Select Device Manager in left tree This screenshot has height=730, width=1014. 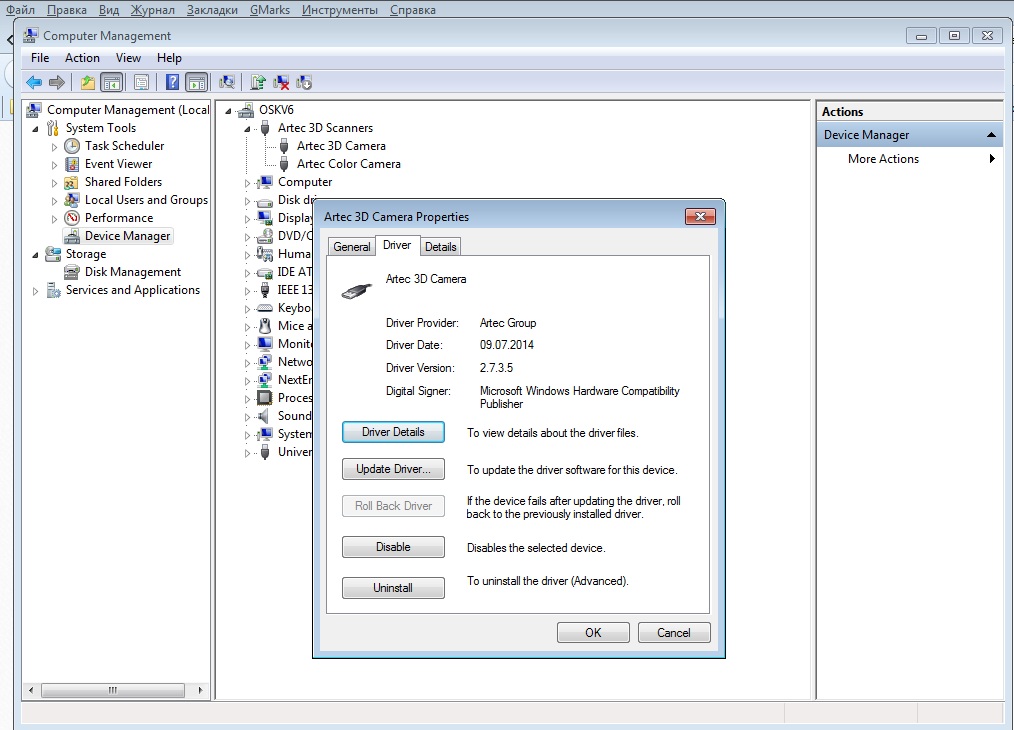pyautogui.click(x=127, y=236)
